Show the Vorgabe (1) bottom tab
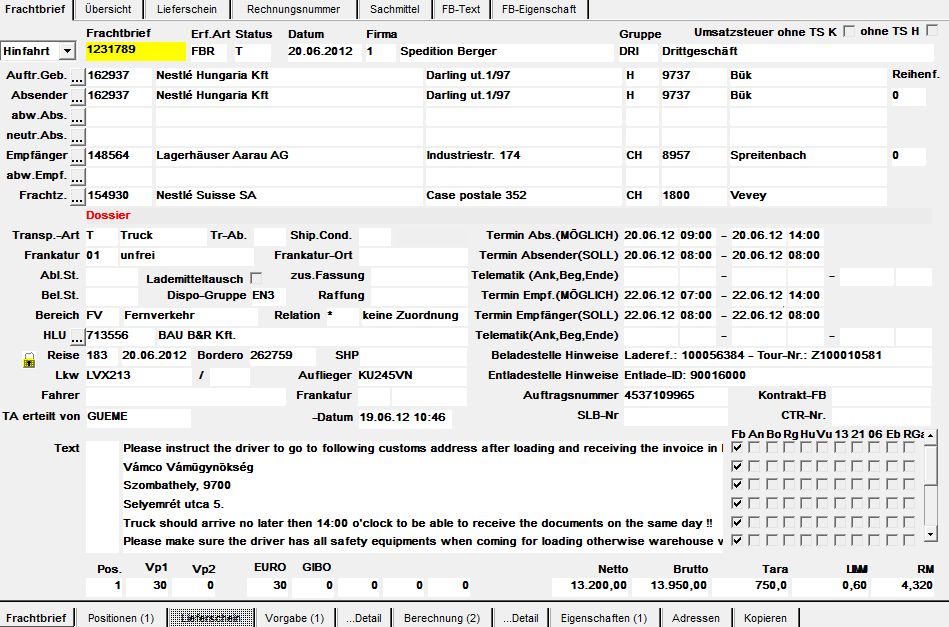 (x=295, y=618)
